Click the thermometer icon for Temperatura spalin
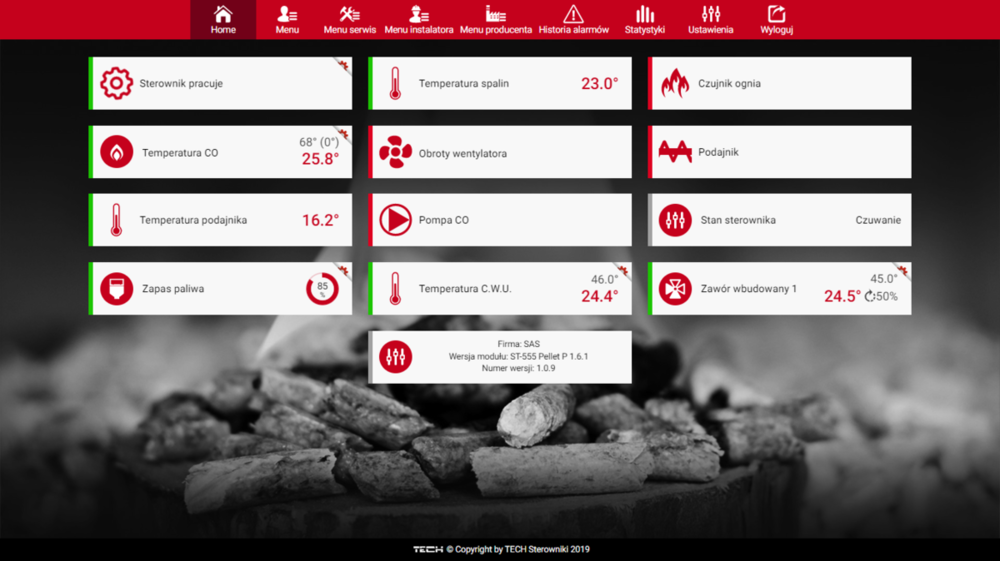The width and height of the screenshot is (1000, 561). [395, 84]
